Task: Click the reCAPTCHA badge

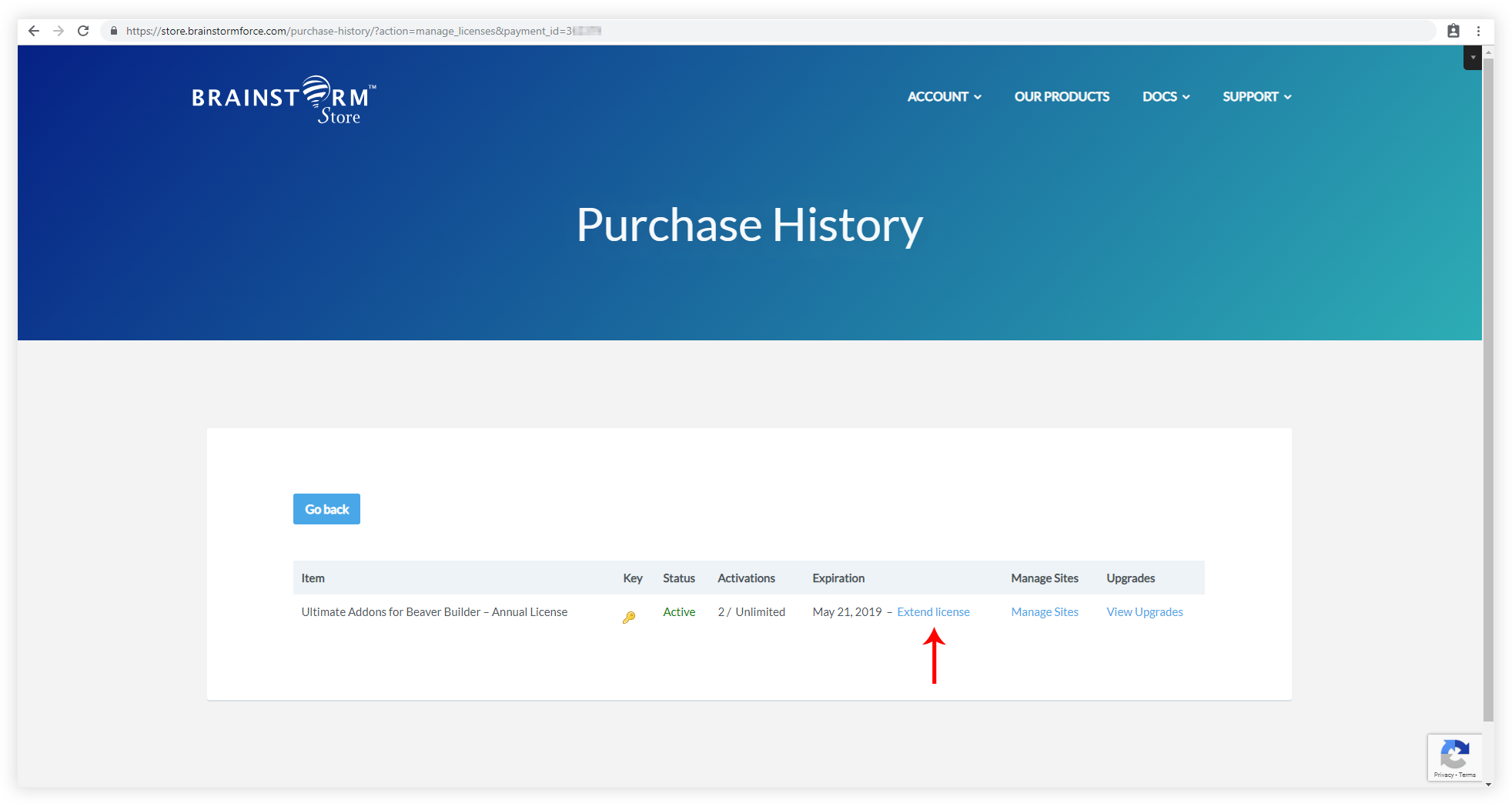Action: [x=1454, y=758]
